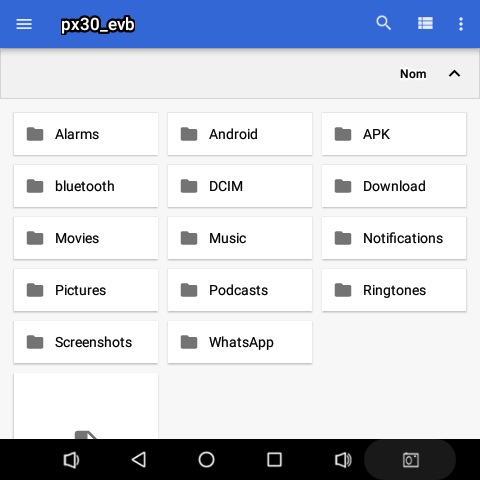Open the hamburger navigation menu
480x480 pixels.
pyautogui.click(x=24, y=24)
